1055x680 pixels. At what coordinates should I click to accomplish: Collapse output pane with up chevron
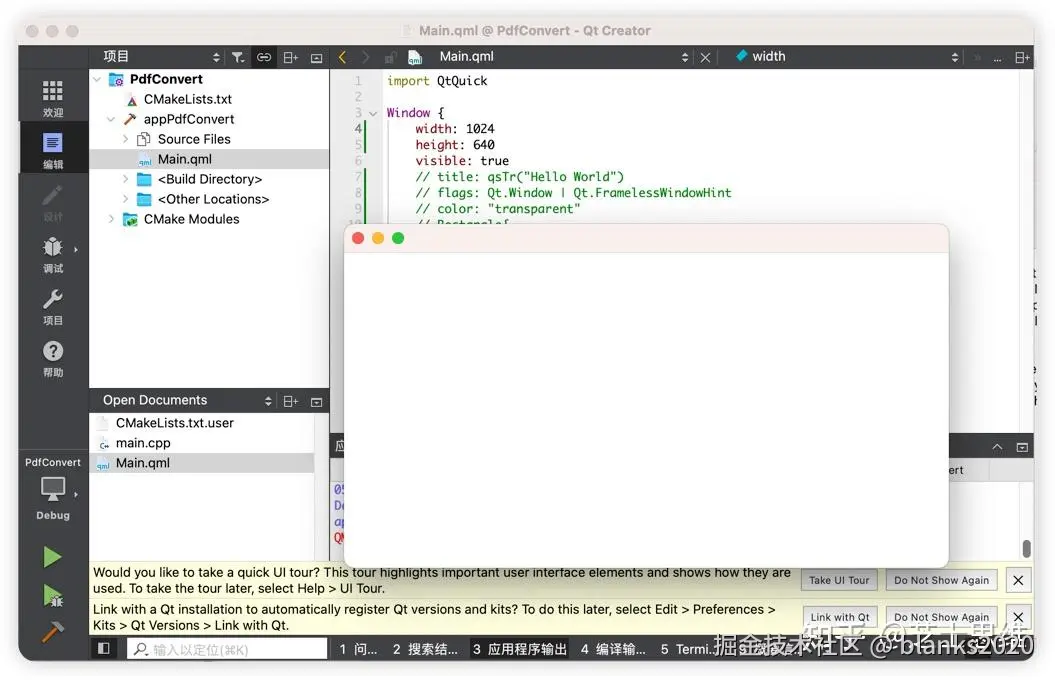(997, 447)
